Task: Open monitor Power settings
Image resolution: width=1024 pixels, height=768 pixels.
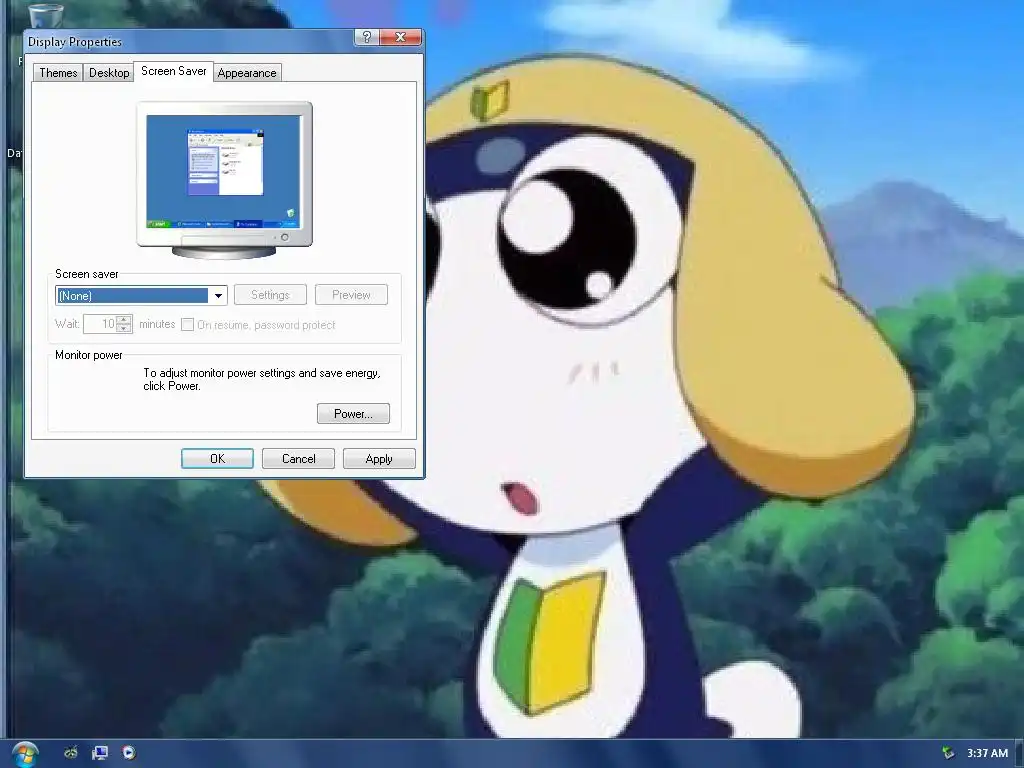Action: tap(353, 413)
